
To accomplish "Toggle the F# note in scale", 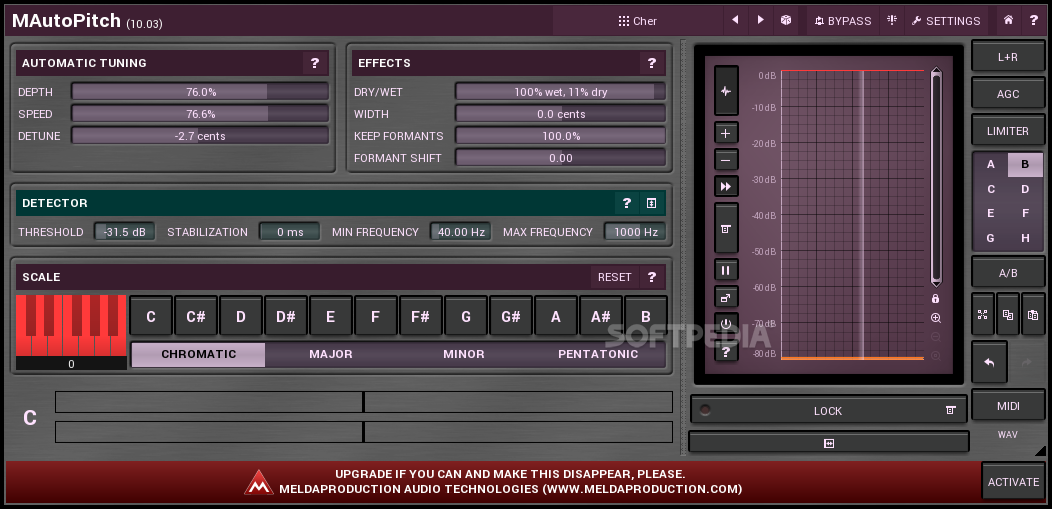I will [x=421, y=316].
